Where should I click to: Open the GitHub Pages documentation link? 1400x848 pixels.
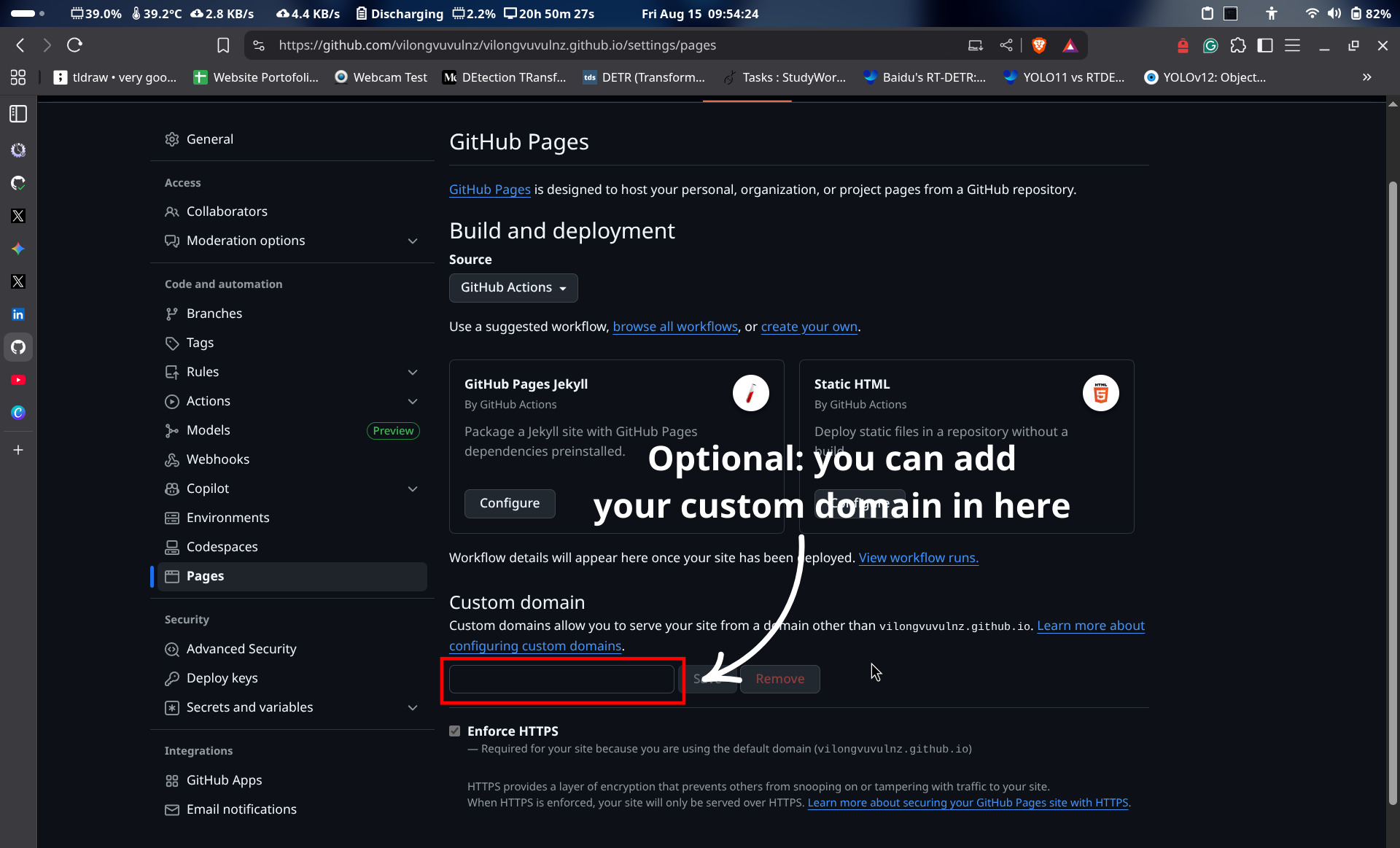tap(490, 190)
